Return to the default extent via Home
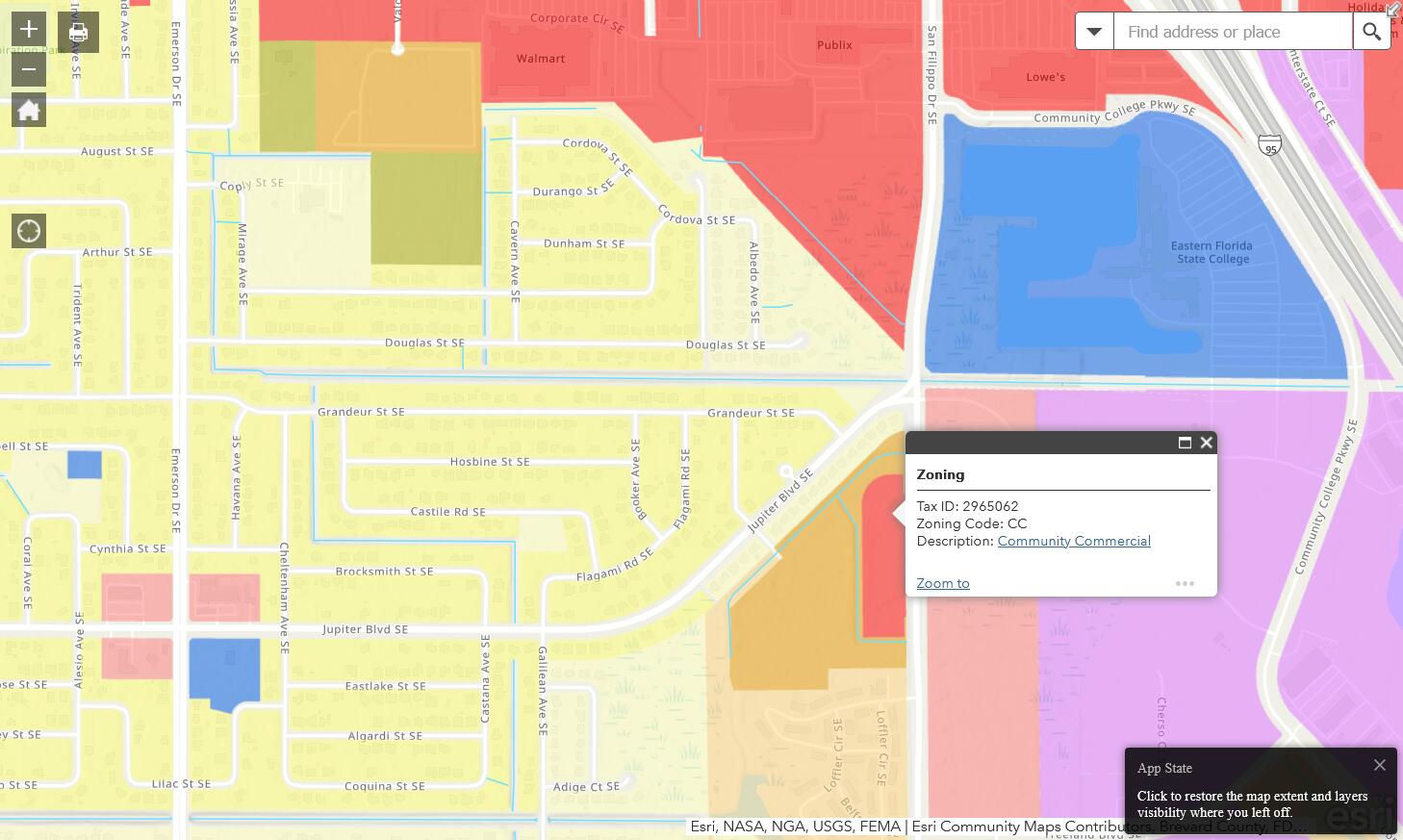The width and height of the screenshot is (1403, 840). [x=29, y=111]
